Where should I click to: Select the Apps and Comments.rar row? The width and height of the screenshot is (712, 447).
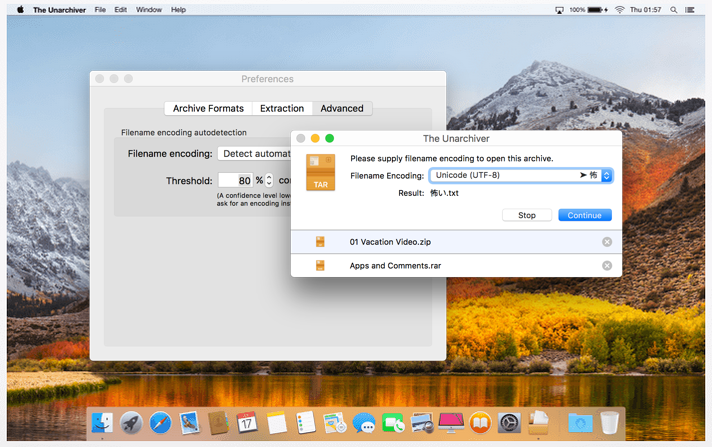tap(456, 265)
